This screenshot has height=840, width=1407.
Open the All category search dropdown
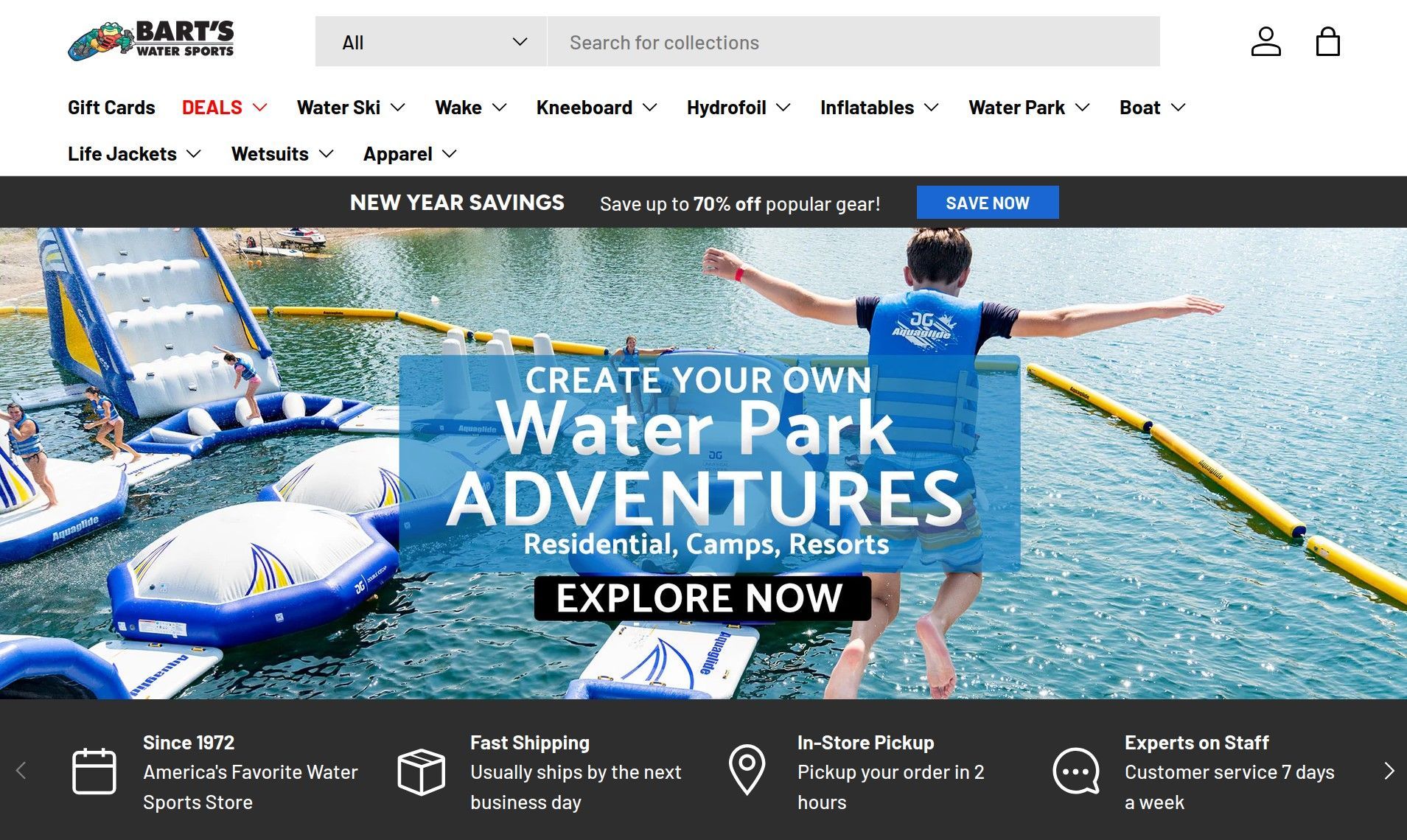pyautogui.click(x=431, y=42)
